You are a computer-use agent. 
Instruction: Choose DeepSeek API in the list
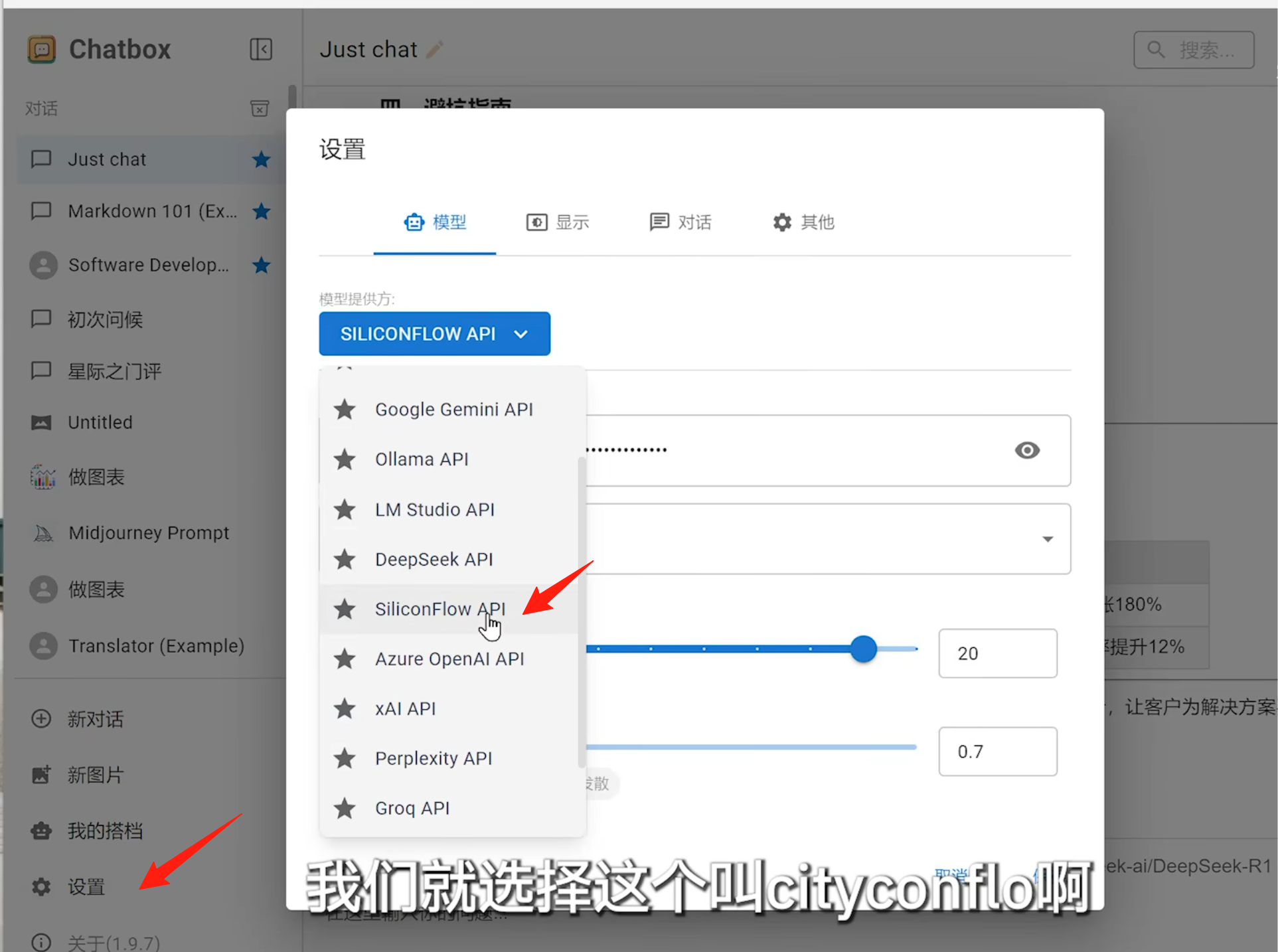pyautogui.click(x=434, y=559)
